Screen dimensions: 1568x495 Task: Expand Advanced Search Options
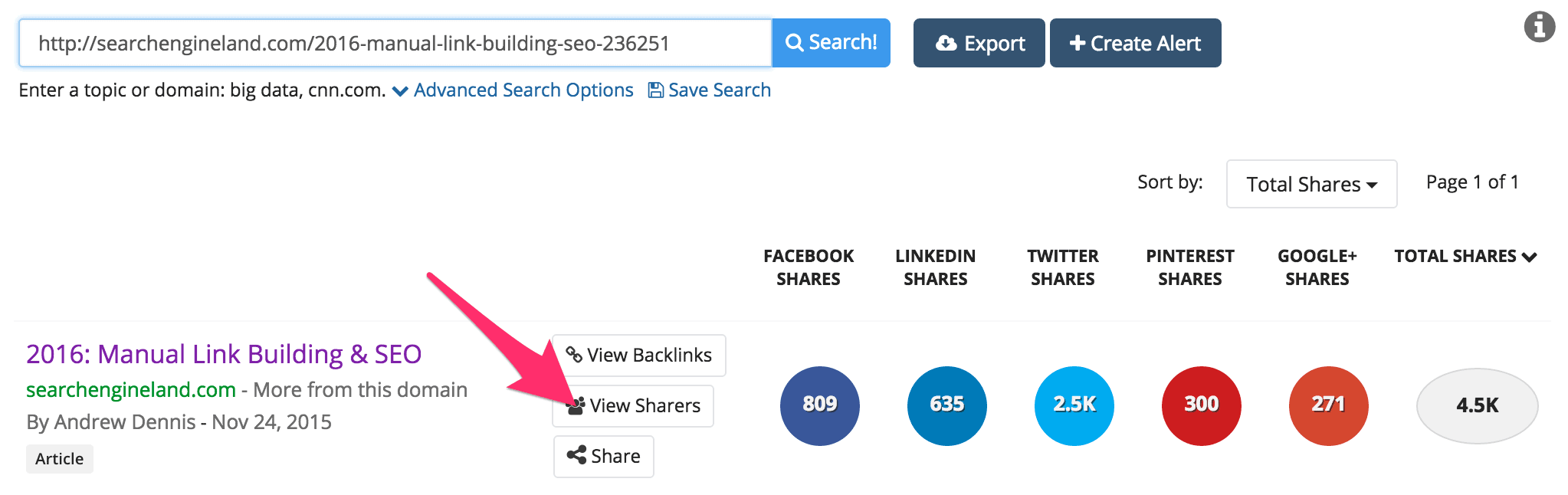tap(513, 90)
